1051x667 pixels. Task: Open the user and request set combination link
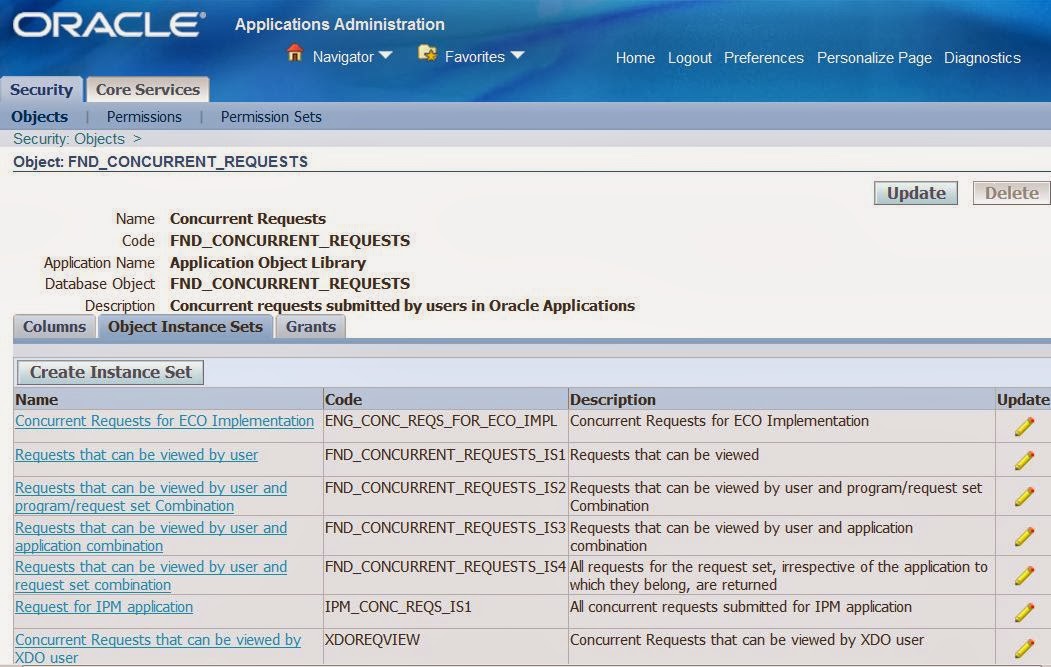(151, 576)
